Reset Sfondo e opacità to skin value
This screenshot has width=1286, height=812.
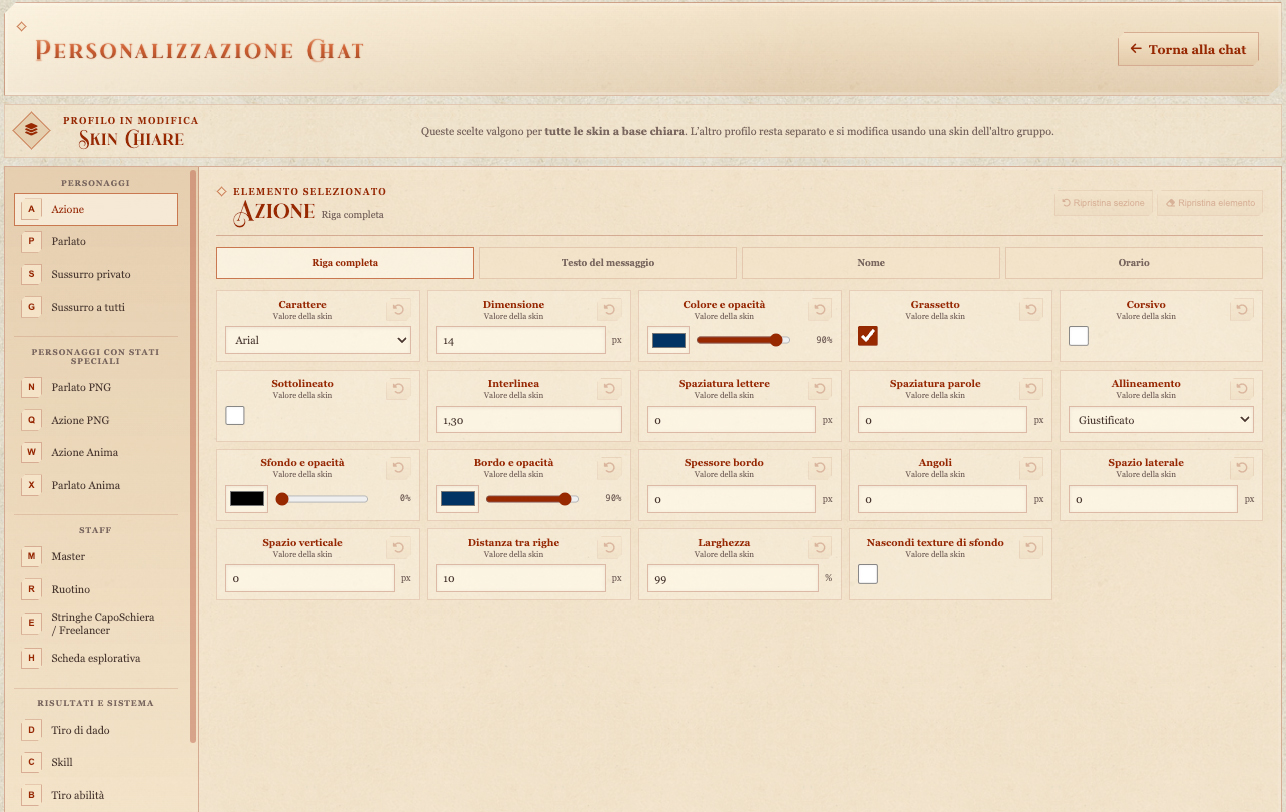pyautogui.click(x=398, y=468)
